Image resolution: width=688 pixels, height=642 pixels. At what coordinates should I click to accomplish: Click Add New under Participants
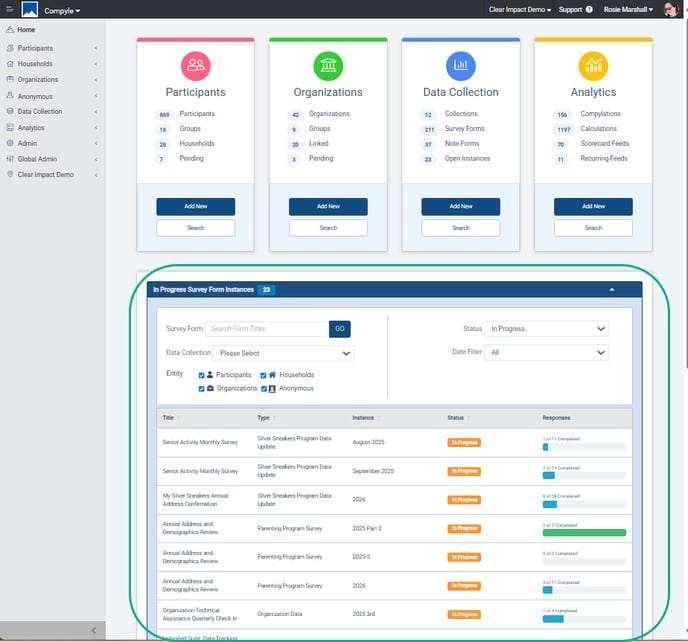195,206
